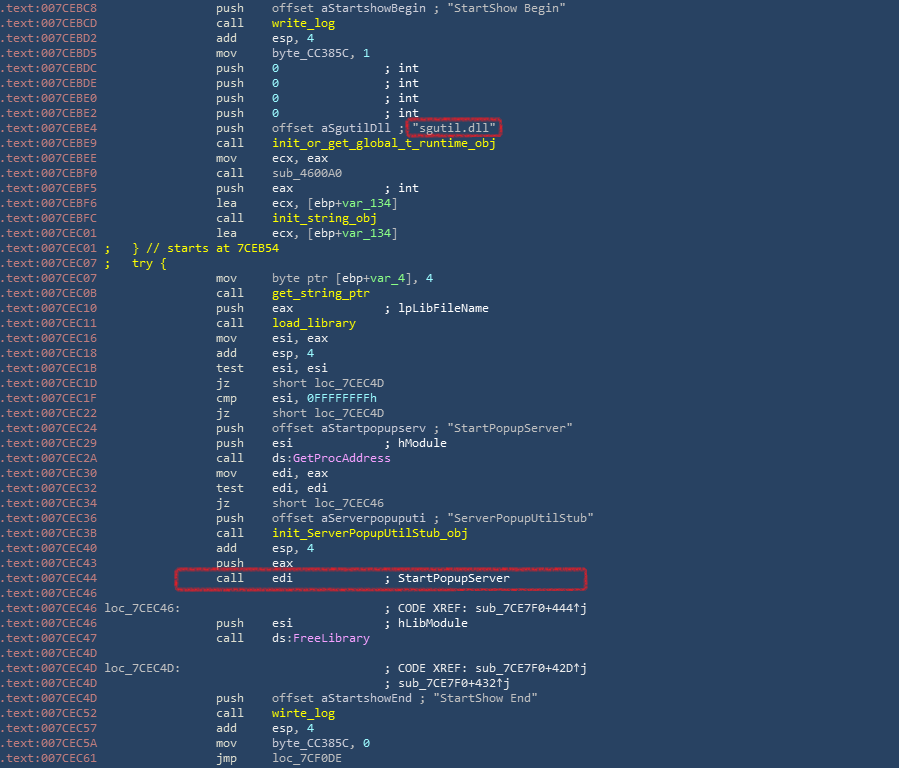899x768 pixels.
Task: Click the write_log call at 007CEBCD
Action: coord(303,23)
